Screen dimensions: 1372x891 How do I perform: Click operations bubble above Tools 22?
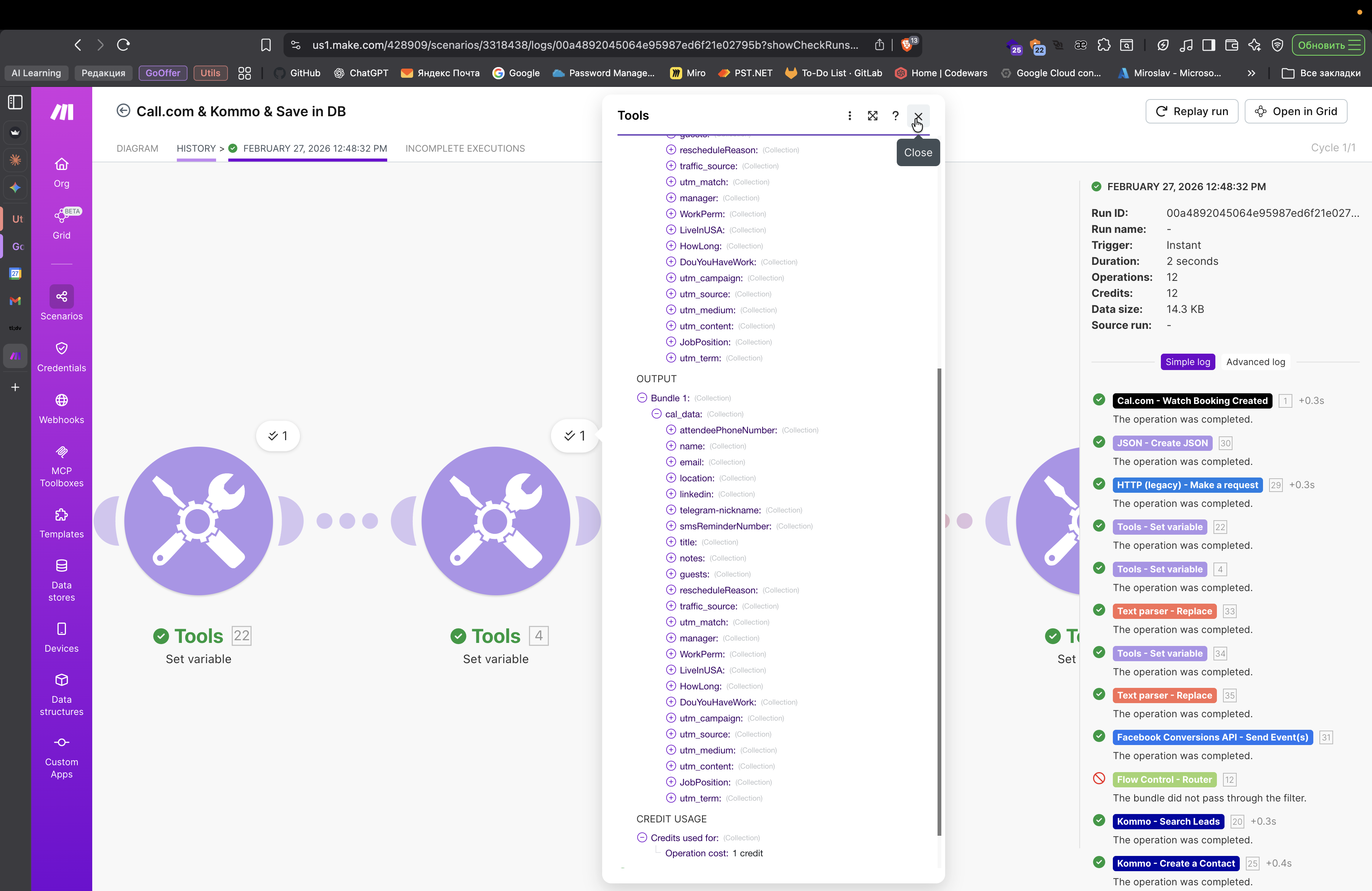[278, 436]
